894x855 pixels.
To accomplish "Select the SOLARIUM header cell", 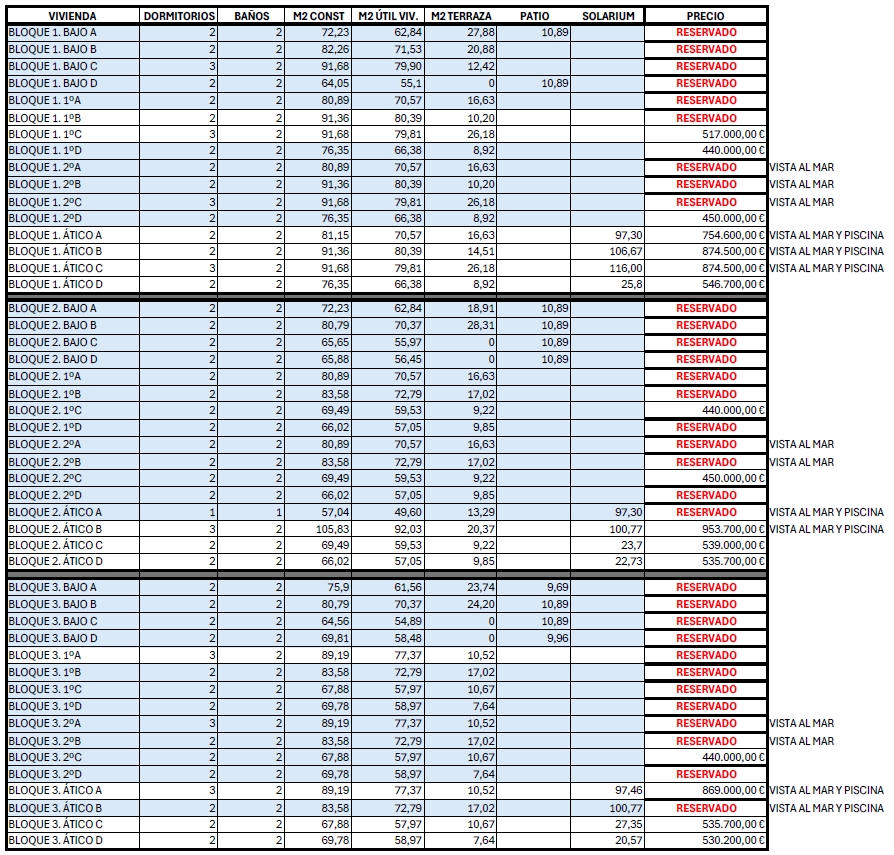I will point(608,16).
